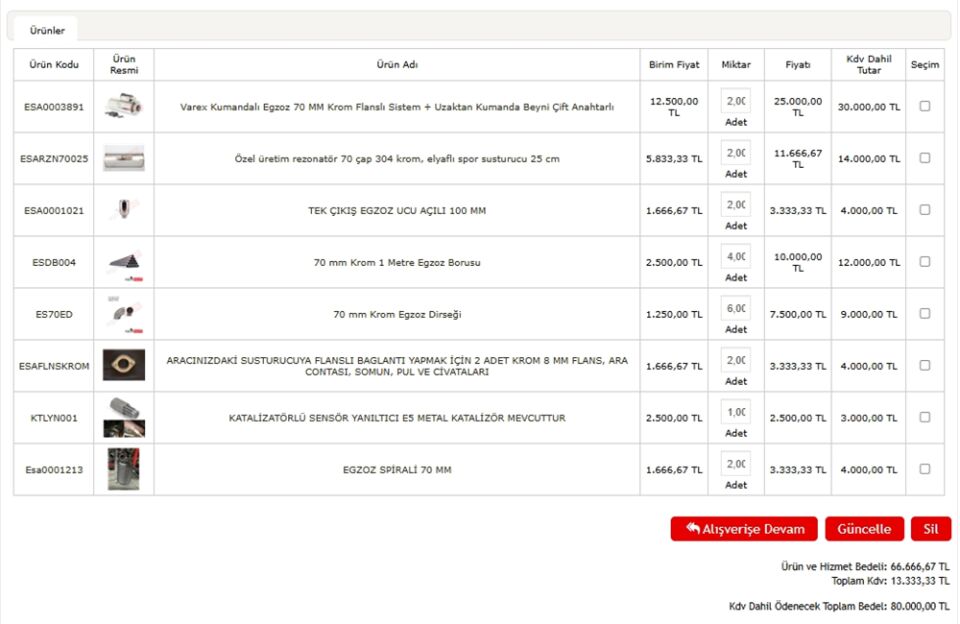Click 'KATALİZATÖRLÜ SENSÖR YANILTICI' product name

(397, 418)
